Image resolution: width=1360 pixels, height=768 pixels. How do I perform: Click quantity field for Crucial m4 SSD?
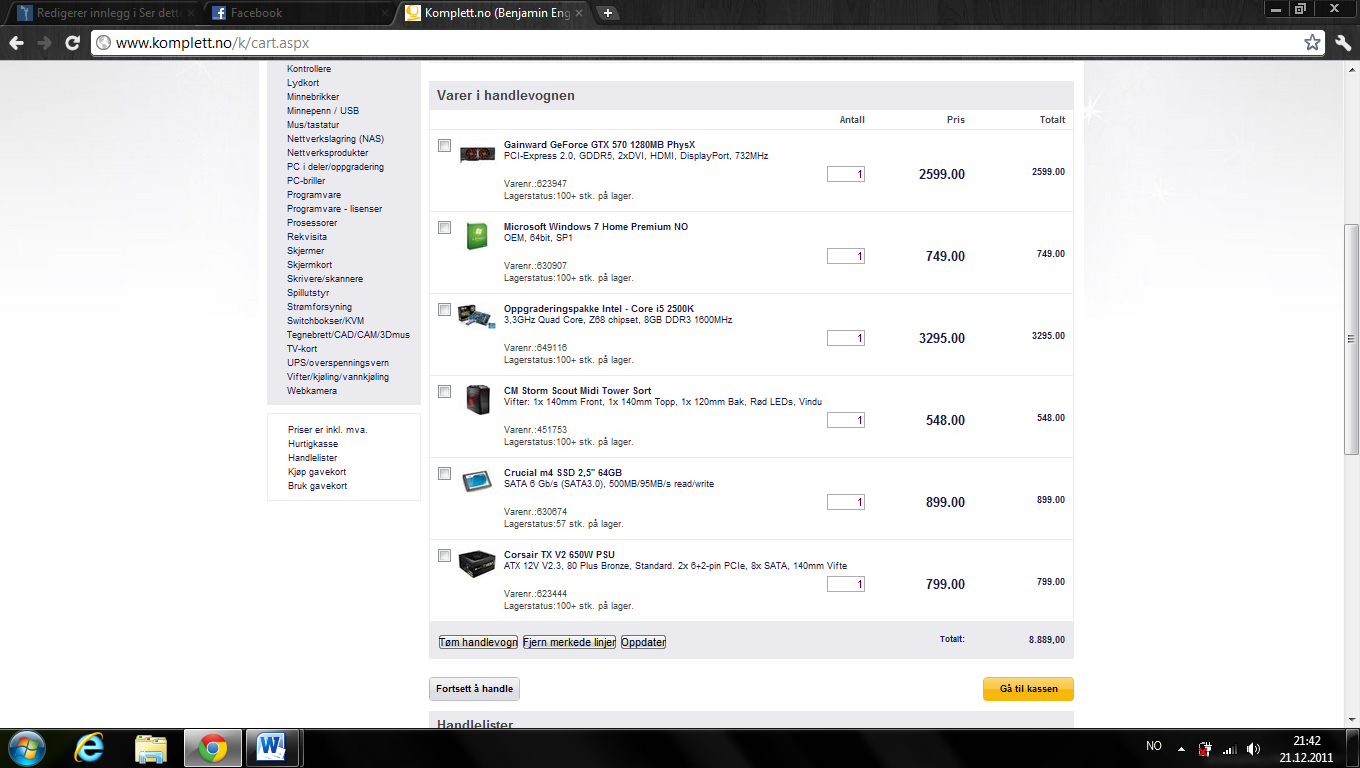(846, 502)
